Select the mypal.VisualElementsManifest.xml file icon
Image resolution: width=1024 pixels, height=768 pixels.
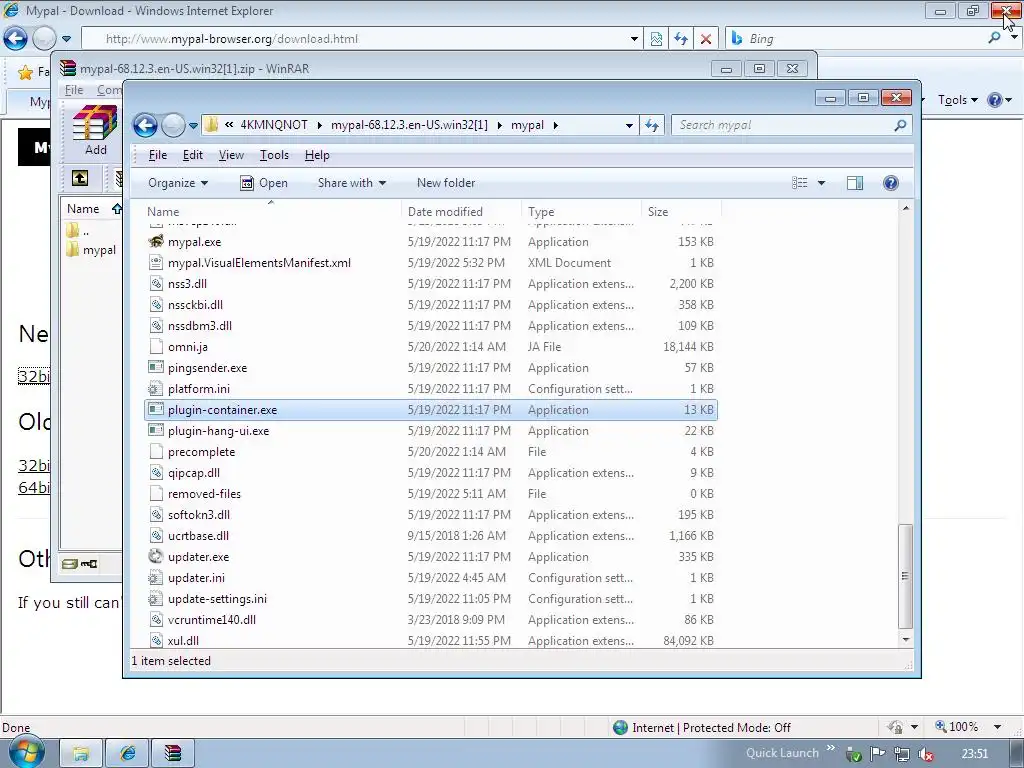(x=155, y=263)
